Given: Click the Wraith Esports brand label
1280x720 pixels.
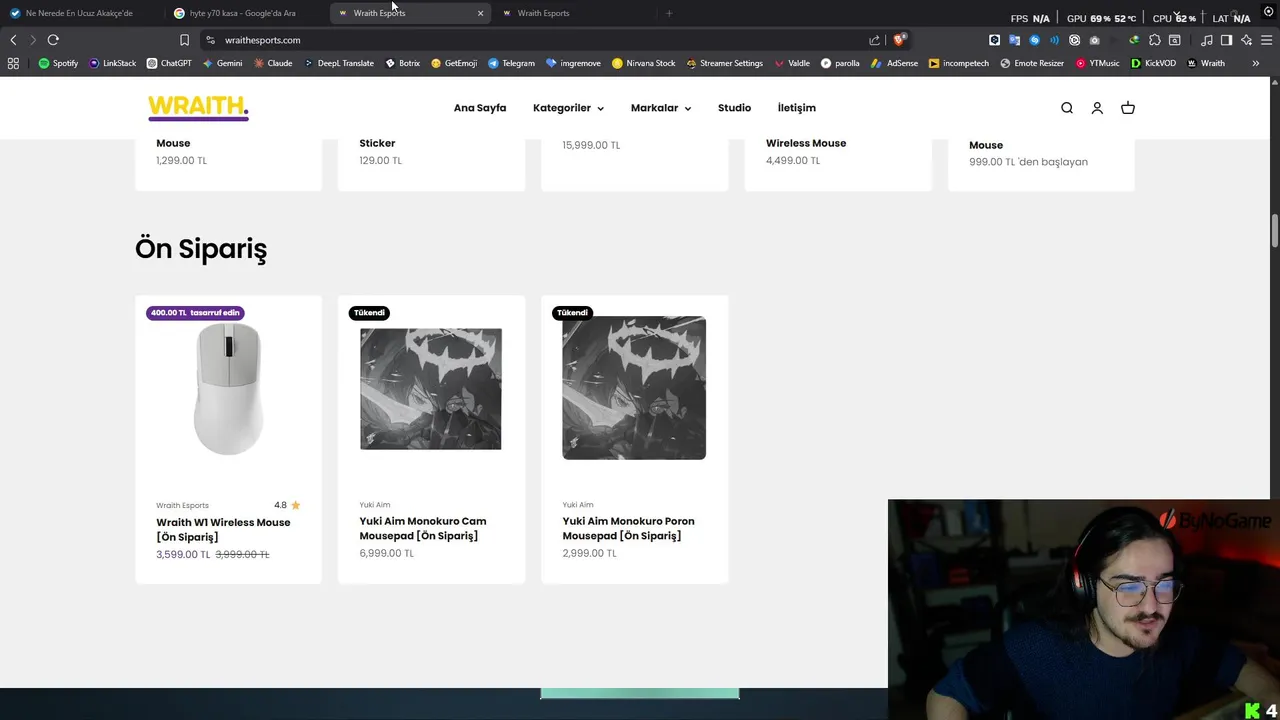Looking at the screenshot, I should (182, 505).
